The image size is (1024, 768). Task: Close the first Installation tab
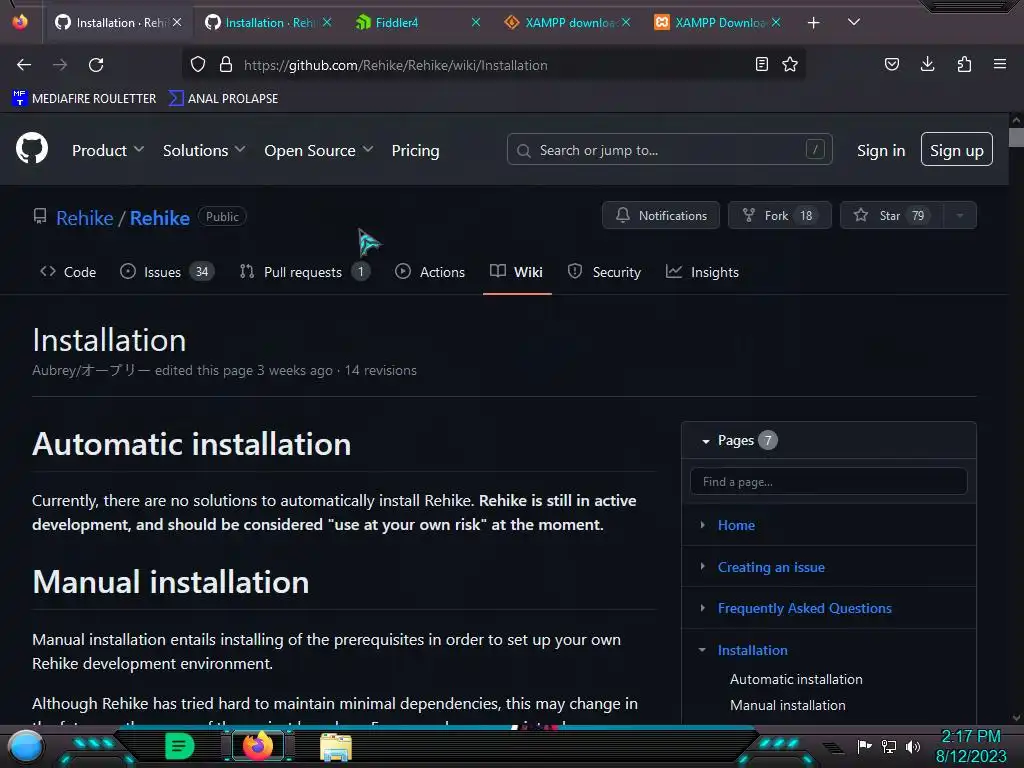pyautogui.click(x=177, y=22)
